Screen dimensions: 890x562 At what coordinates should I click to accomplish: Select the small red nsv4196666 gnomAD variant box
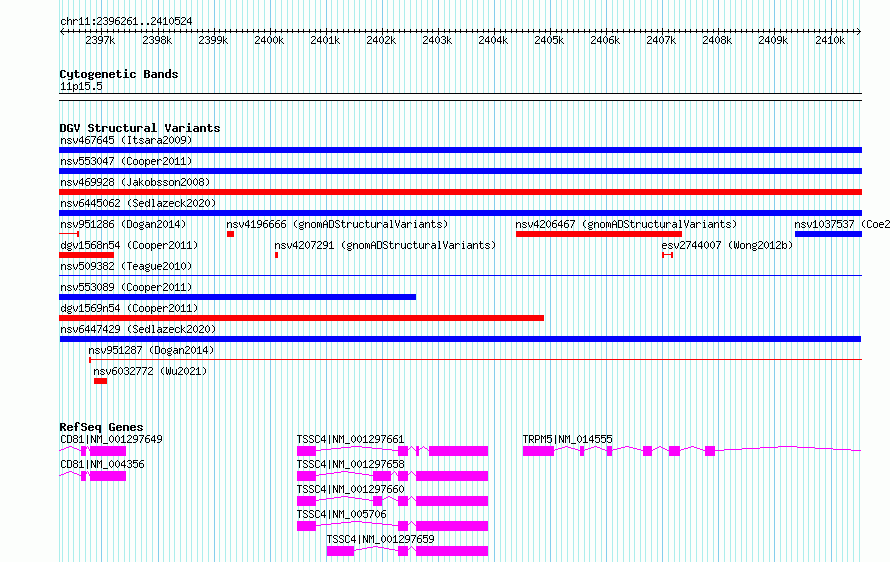coord(230,234)
